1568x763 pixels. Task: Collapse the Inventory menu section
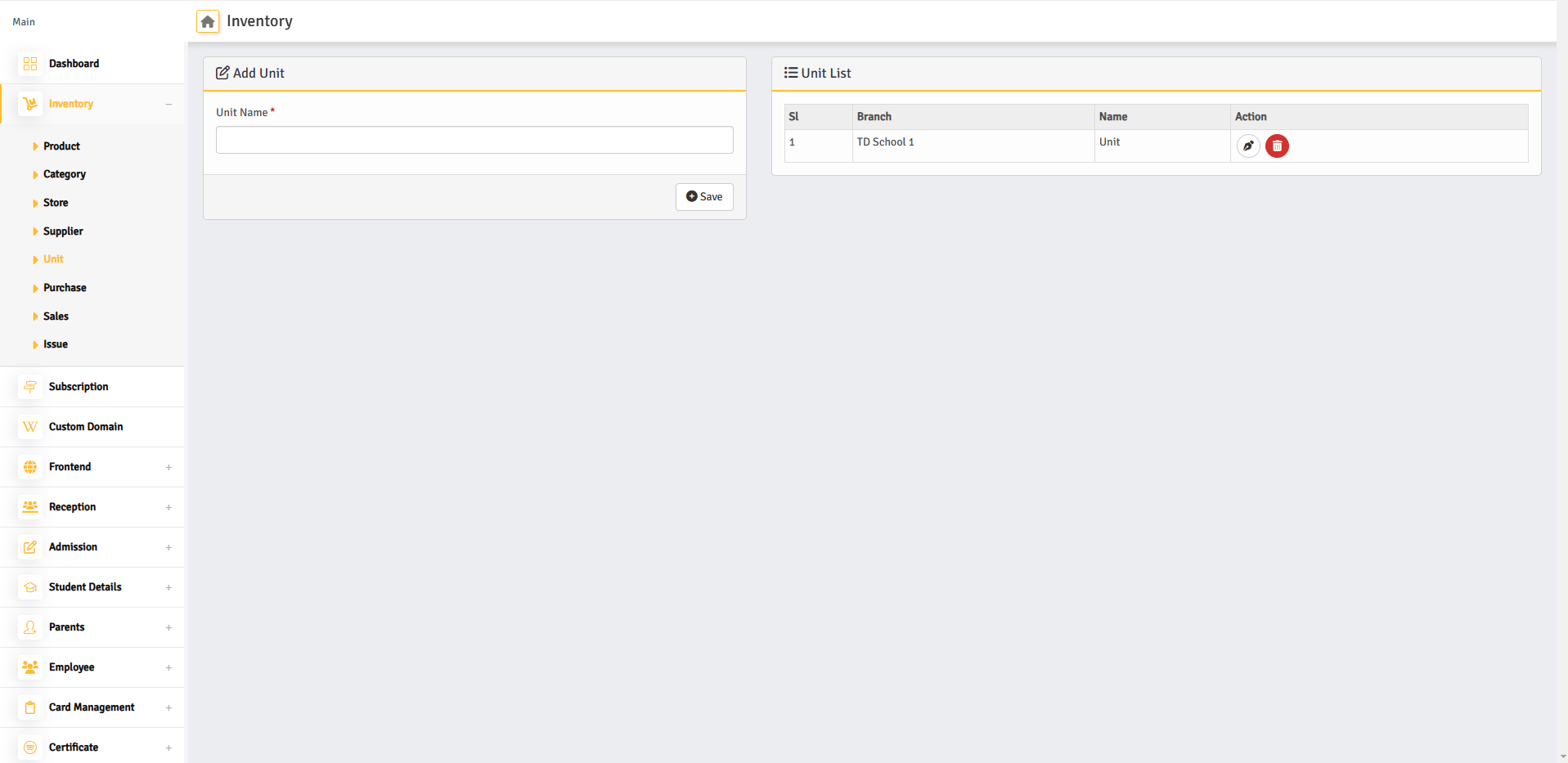point(168,104)
